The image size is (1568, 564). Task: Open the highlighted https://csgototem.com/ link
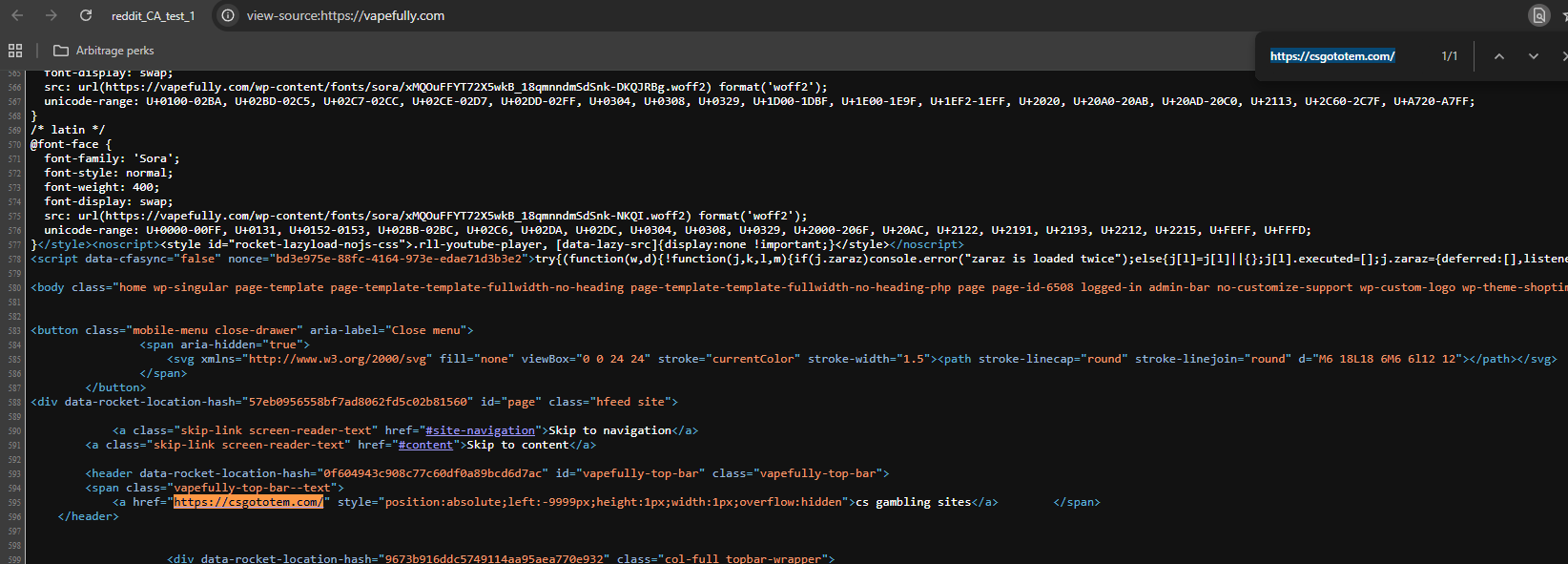click(248, 502)
